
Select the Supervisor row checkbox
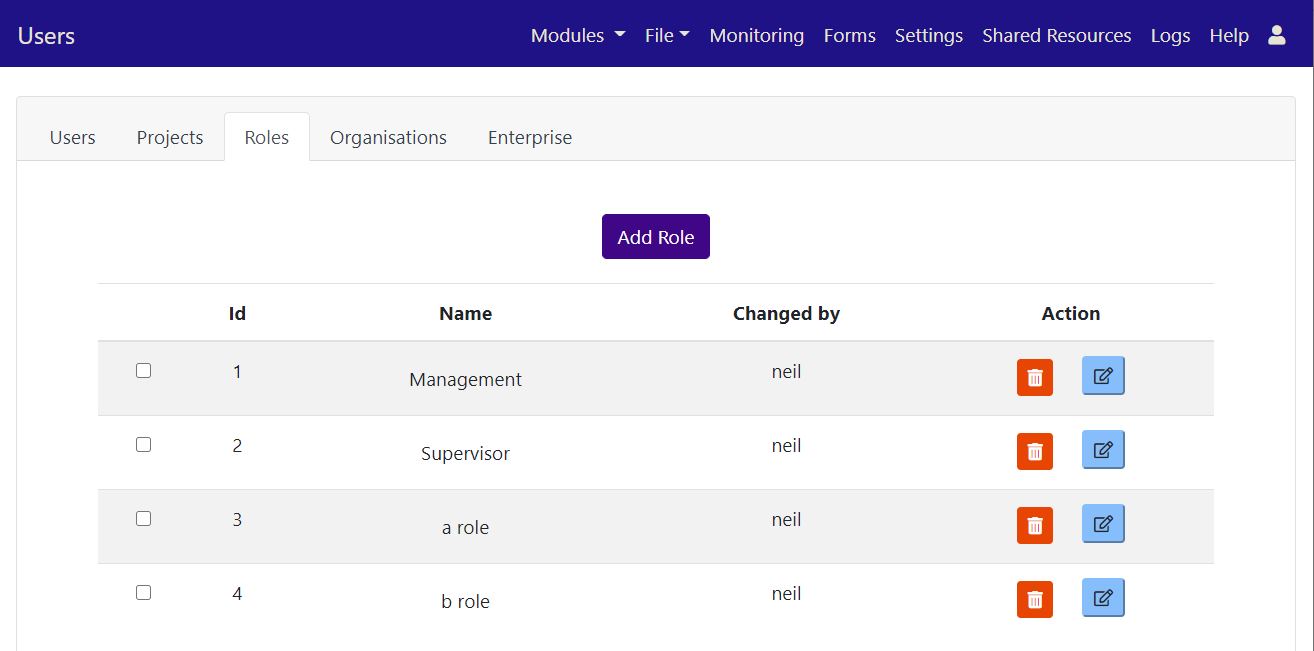(x=143, y=445)
